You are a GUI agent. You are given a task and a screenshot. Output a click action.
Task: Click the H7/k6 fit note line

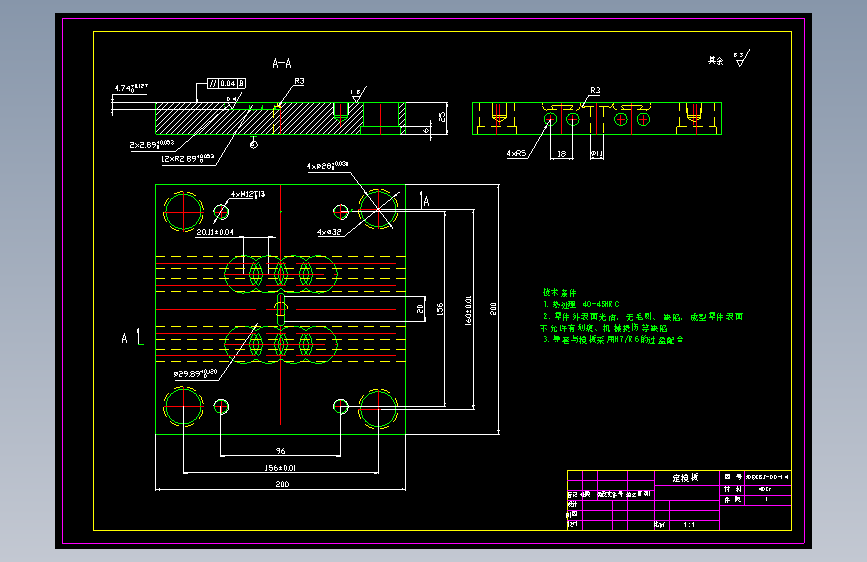pyautogui.click(x=613, y=340)
